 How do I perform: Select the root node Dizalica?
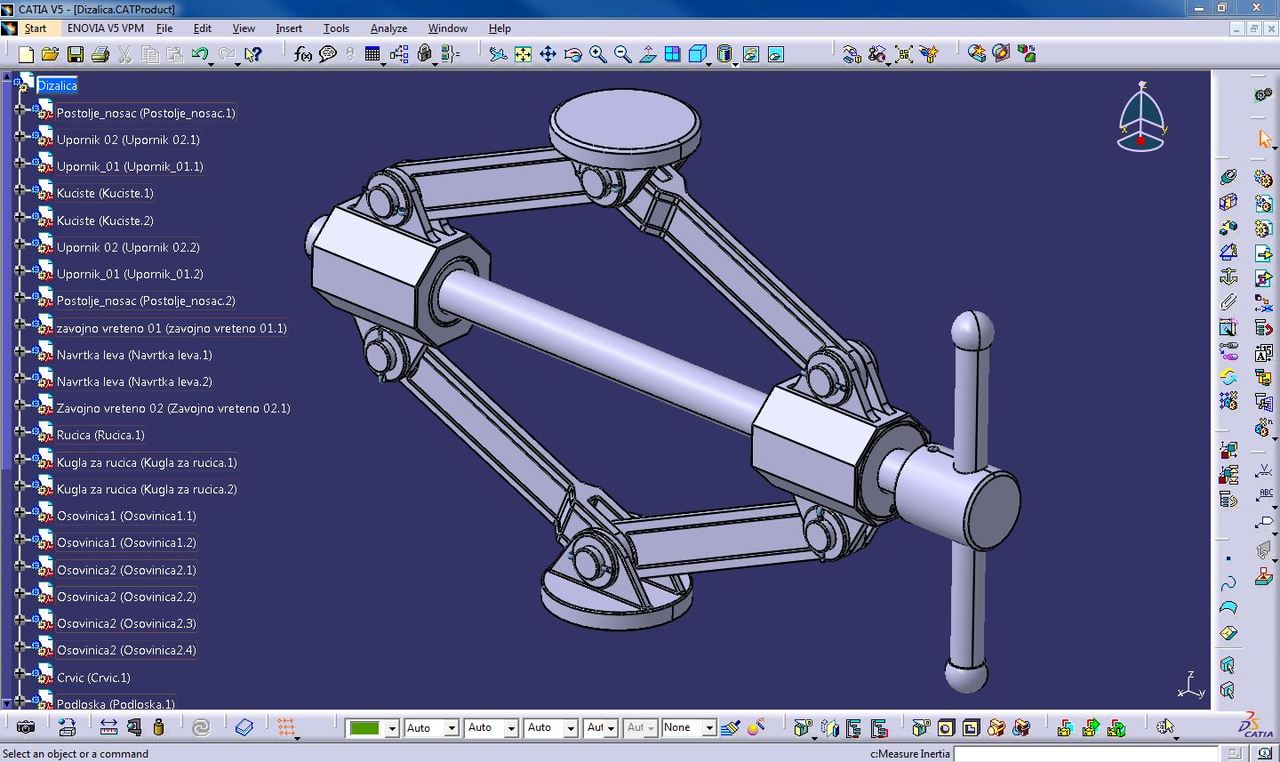pos(57,86)
